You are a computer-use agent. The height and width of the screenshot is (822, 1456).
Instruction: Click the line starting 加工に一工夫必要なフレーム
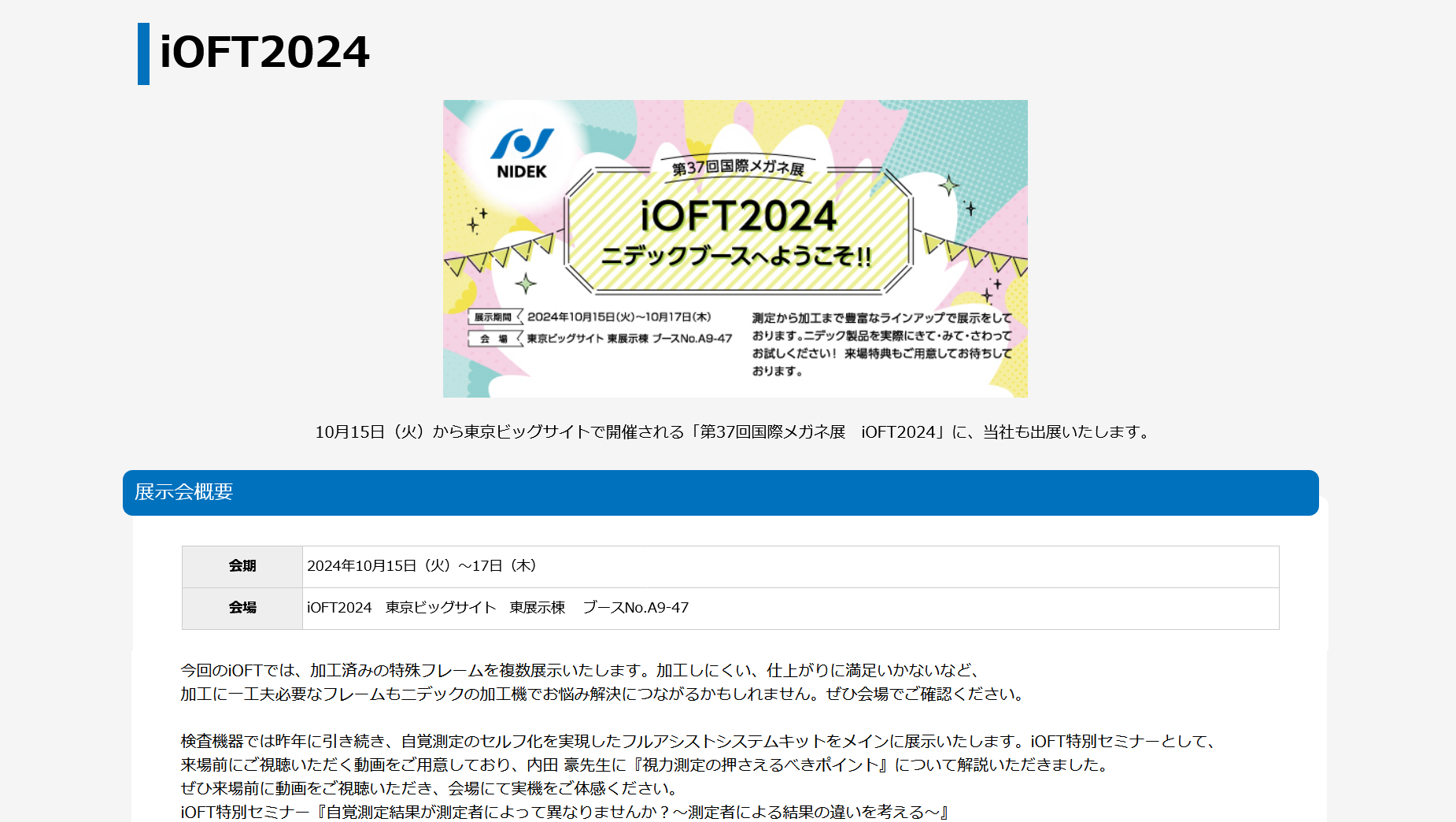(605, 694)
